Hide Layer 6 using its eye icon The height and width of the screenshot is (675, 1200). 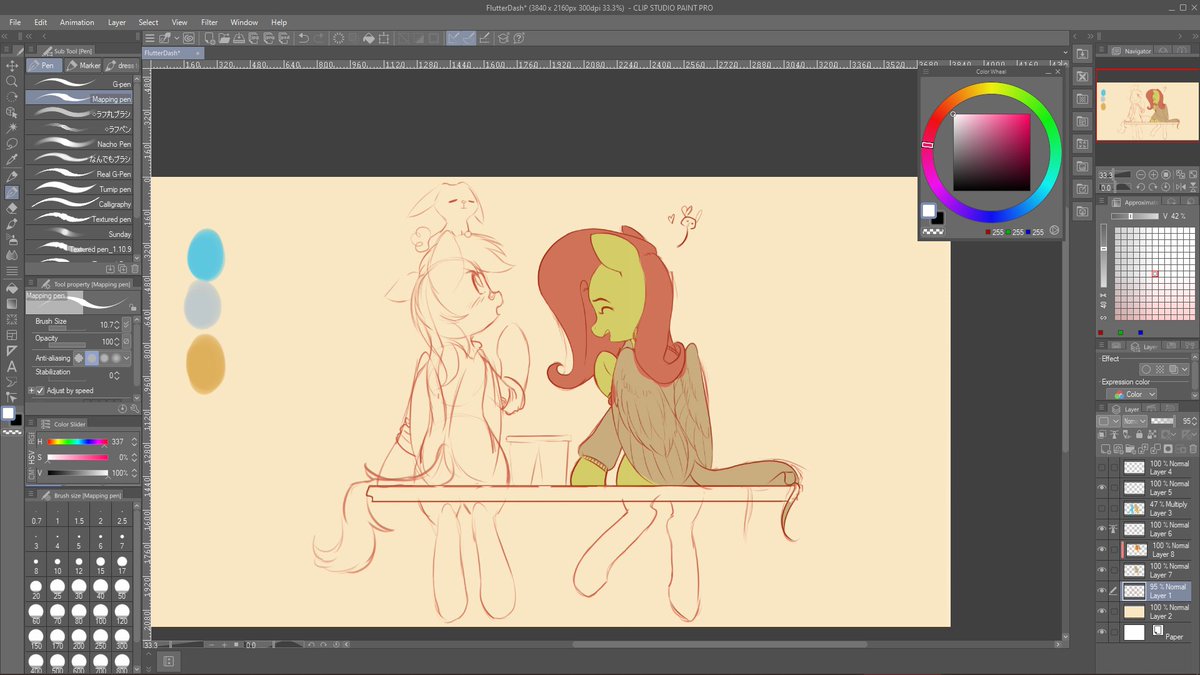click(1102, 529)
